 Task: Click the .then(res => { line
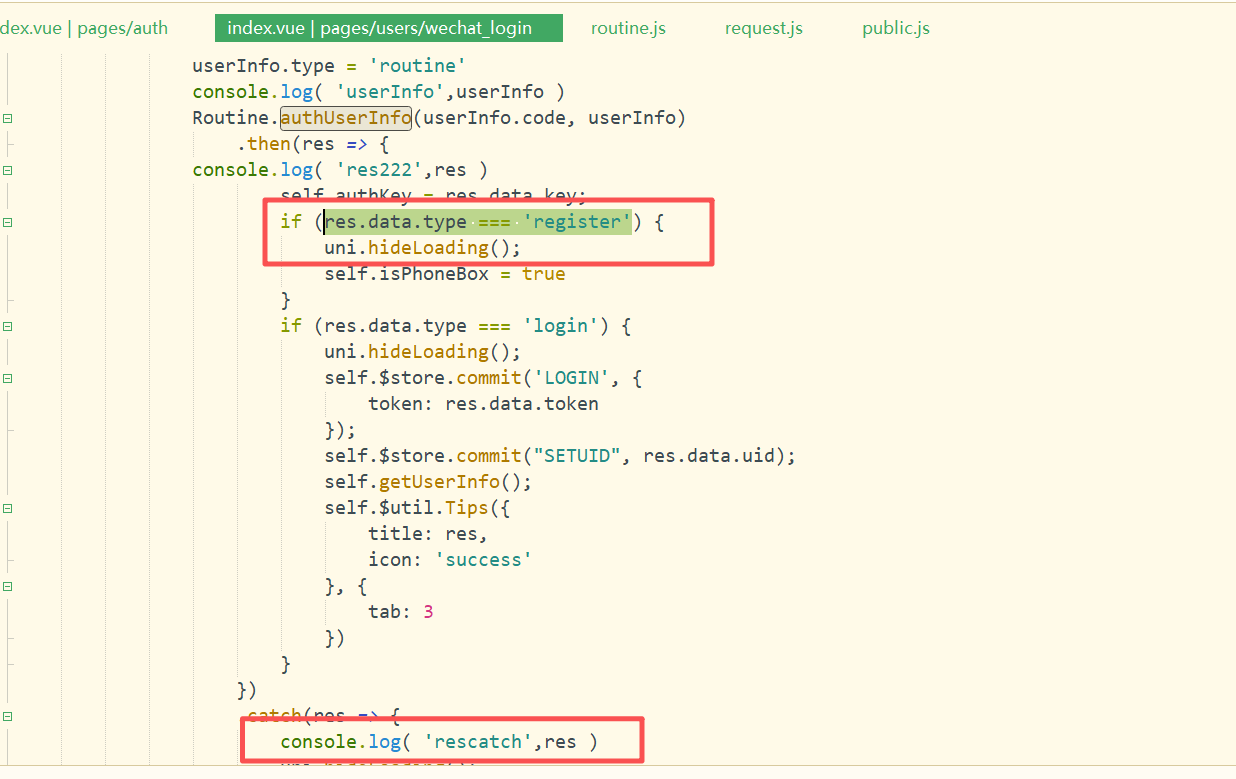tap(313, 144)
